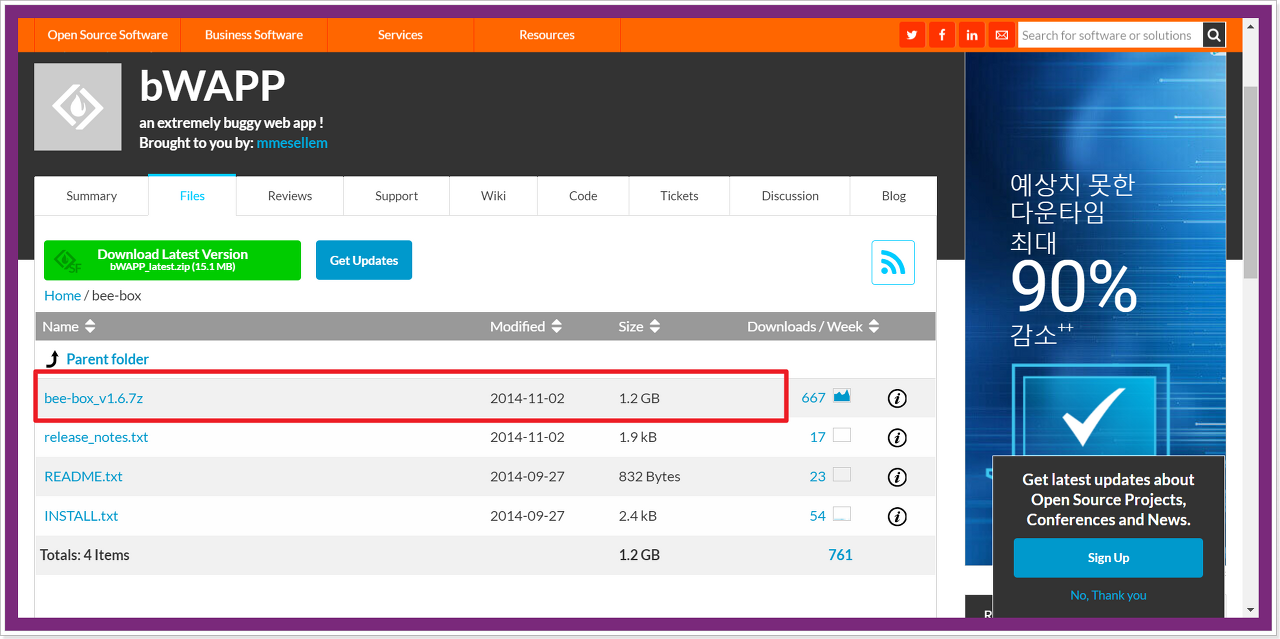Image resolution: width=1280 pixels, height=639 pixels.
Task: Open the Tickets tab
Action: coord(679,196)
